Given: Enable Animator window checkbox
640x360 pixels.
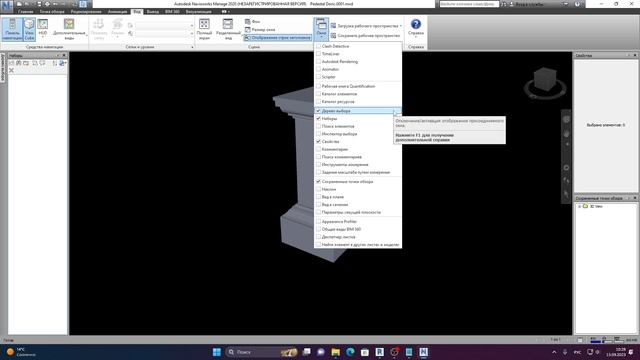Looking at the screenshot, I should pyautogui.click(x=318, y=69).
